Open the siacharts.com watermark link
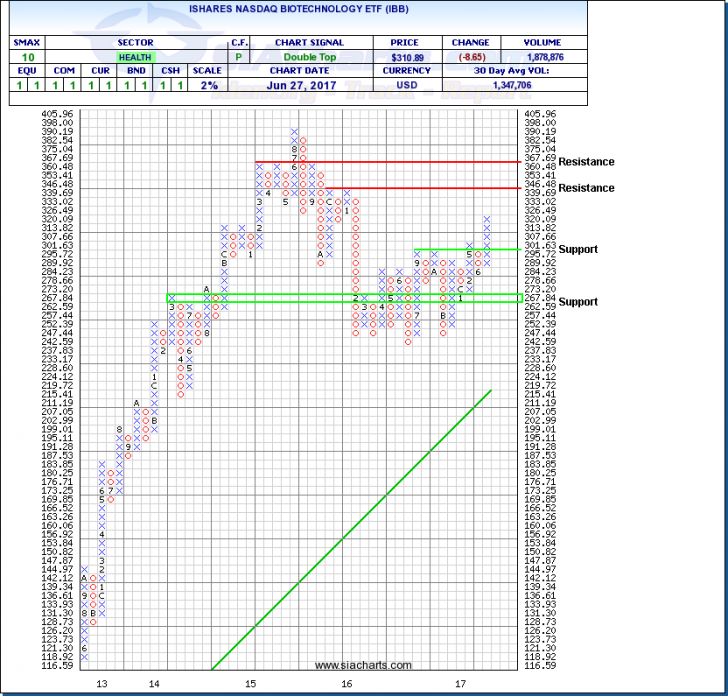 coord(363,665)
